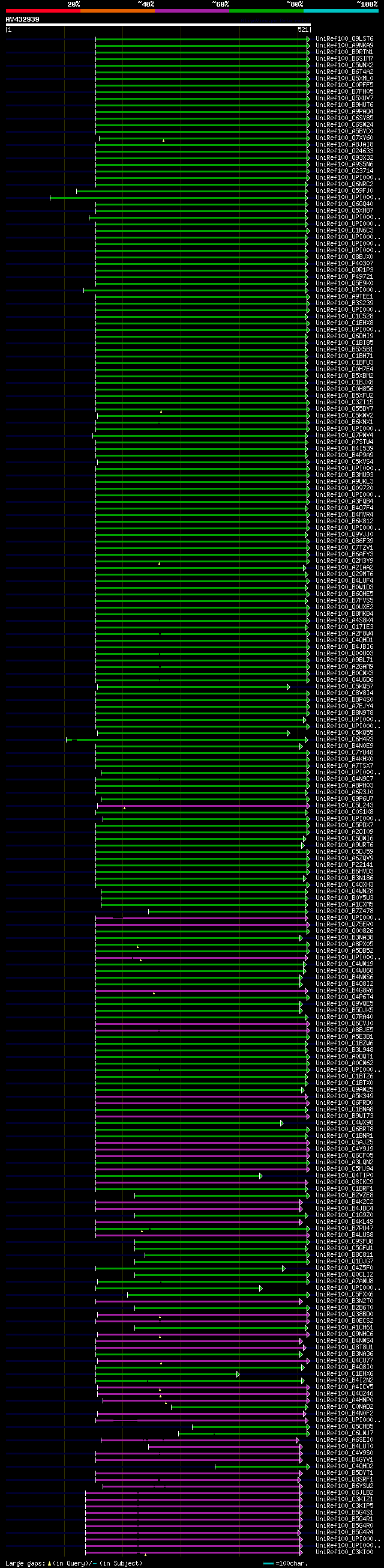Screen dimensions: 384x1568
Task: Open hit UniRef100_B4KL49
Action: click(x=344, y=1223)
